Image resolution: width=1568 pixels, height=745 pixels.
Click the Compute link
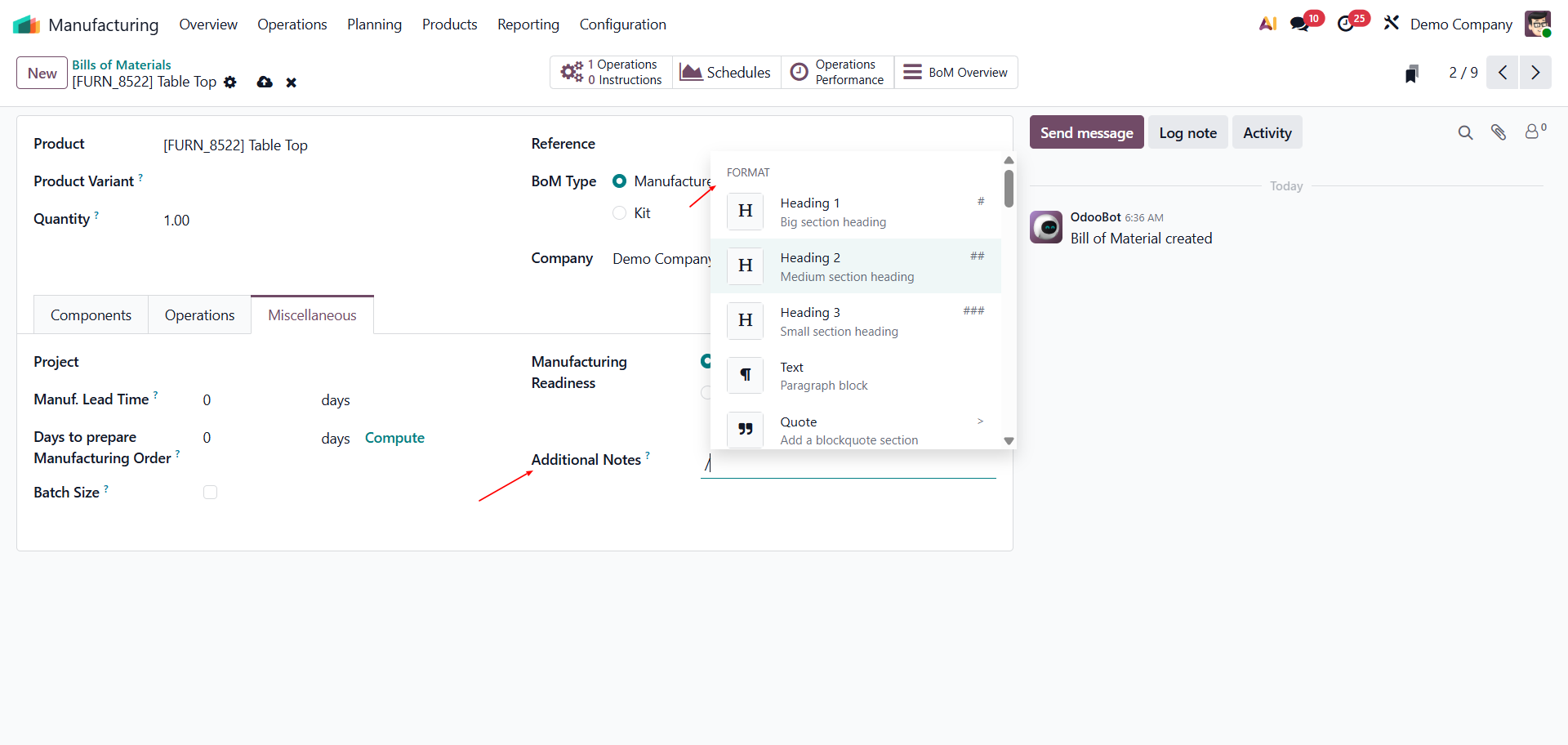(x=394, y=438)
